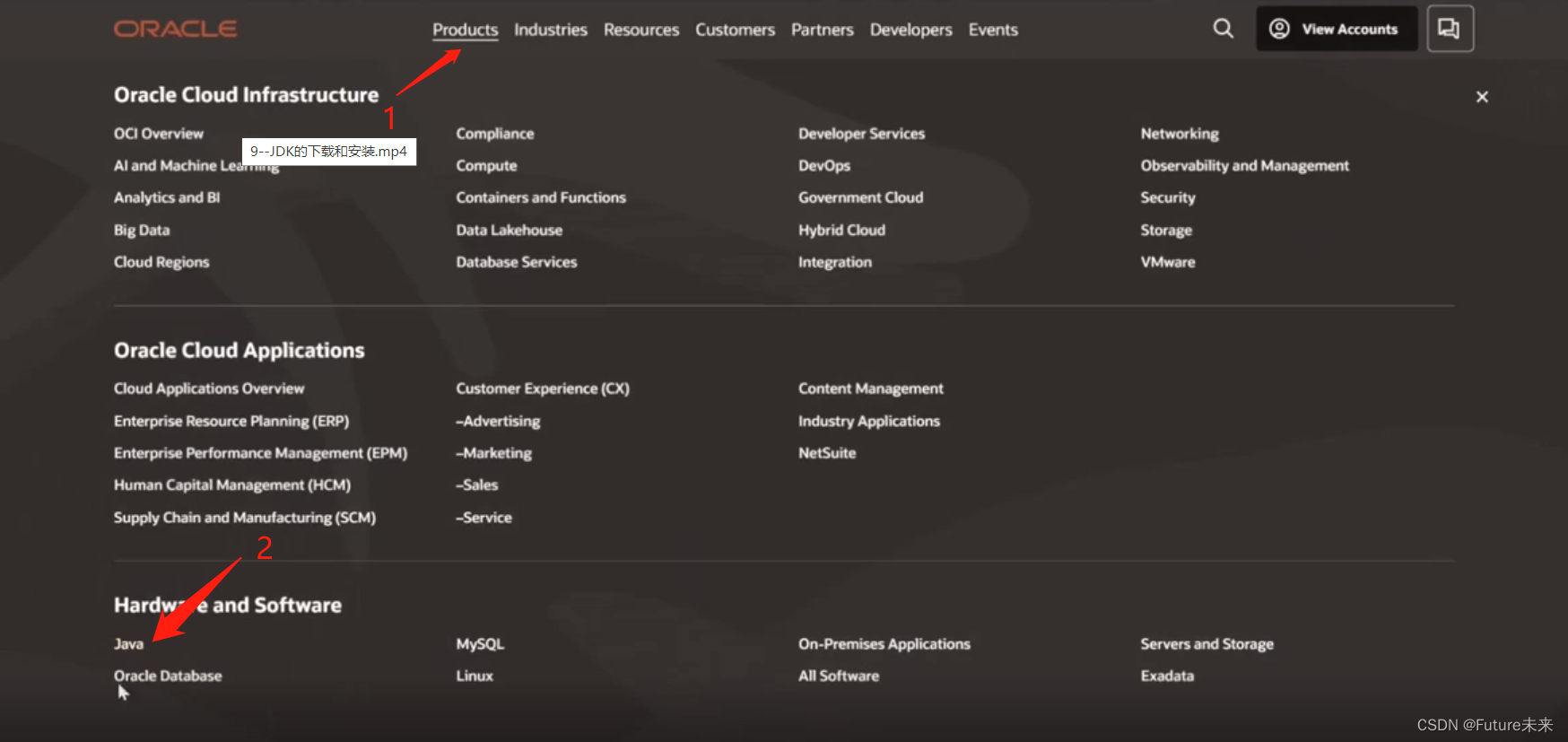Open the Industries menu
1568x742 pixels.
[x=551, y=30]
